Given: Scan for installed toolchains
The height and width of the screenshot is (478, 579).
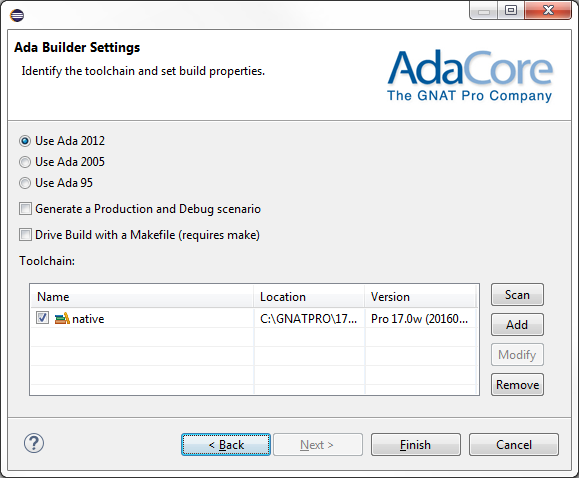Looking at the screenshot, I should click(x=517, y=295).
